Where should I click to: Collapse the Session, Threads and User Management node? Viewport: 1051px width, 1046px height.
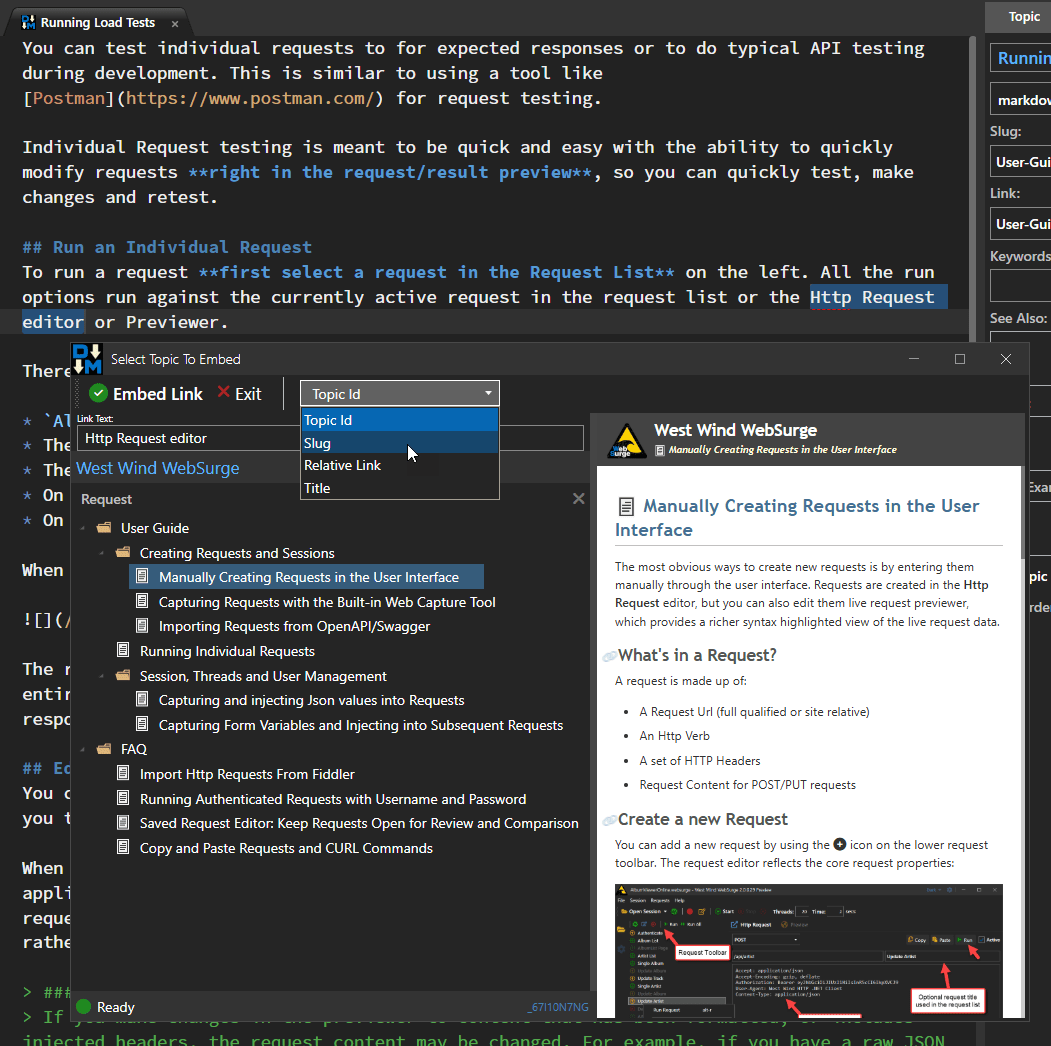point(102,676)
